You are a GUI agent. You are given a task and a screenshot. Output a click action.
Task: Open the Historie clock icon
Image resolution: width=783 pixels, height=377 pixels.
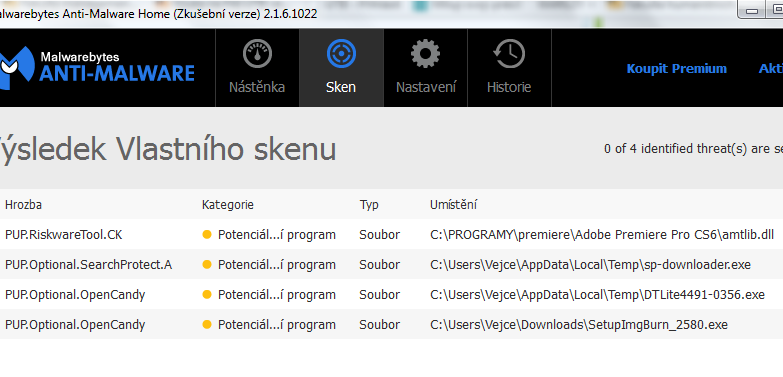[x=509, y=54]
